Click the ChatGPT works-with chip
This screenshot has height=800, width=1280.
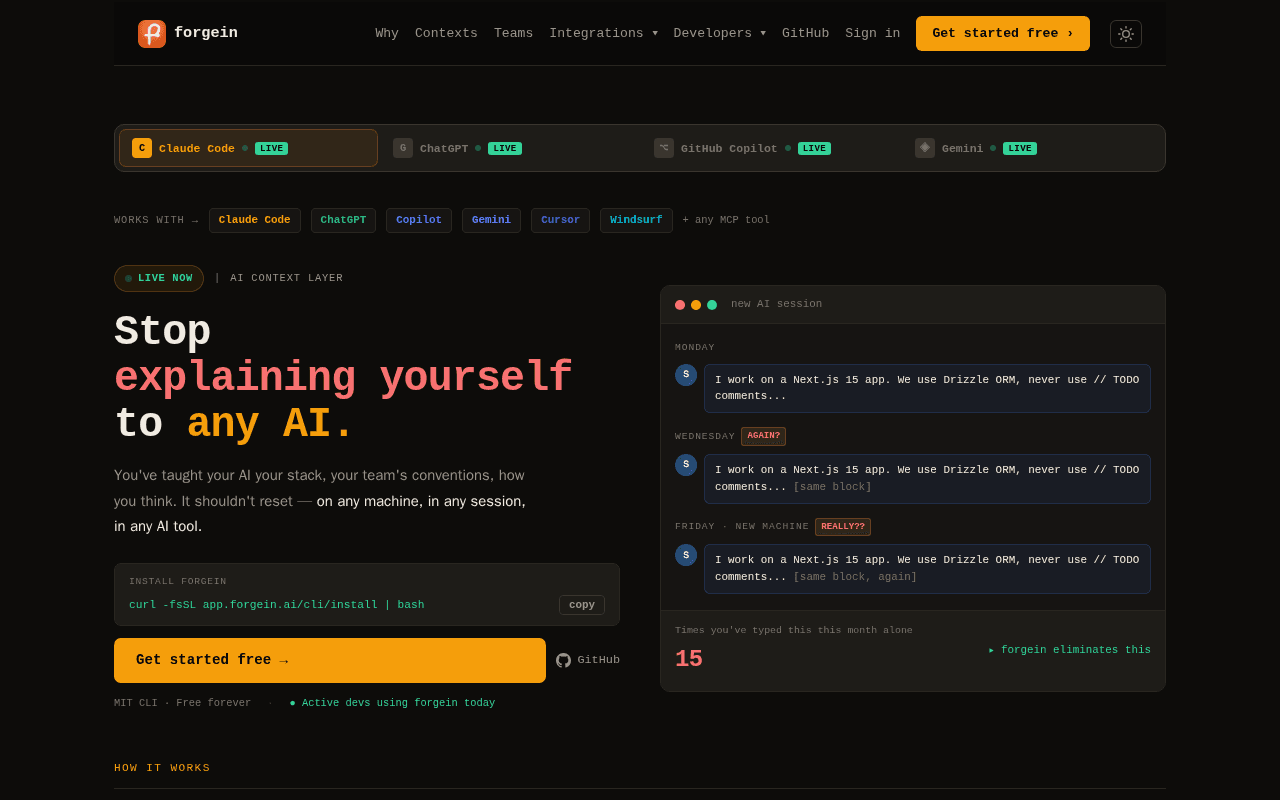[x=343, y=221]
